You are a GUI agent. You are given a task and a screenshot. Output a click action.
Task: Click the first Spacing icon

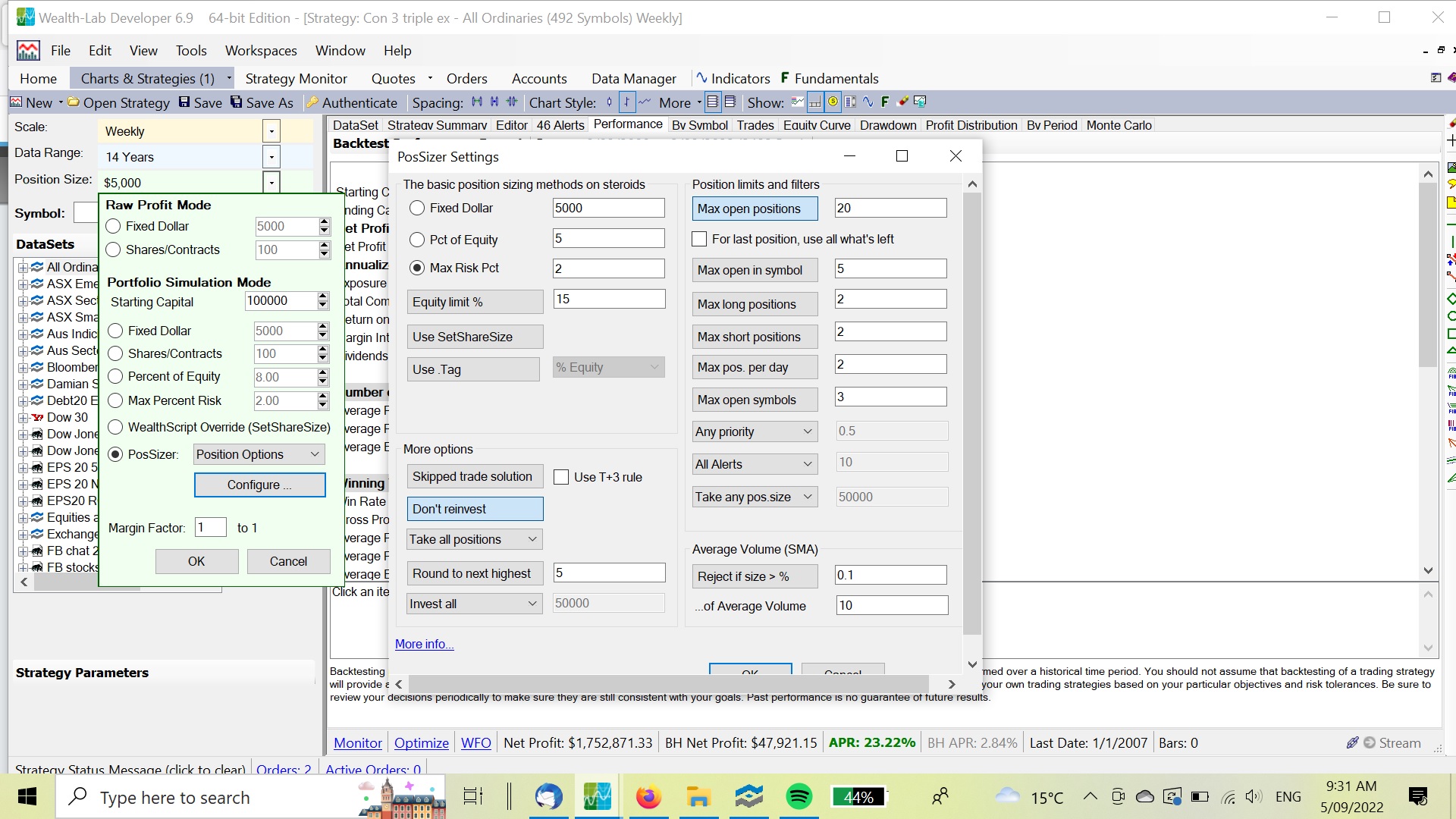coord(477,102)
